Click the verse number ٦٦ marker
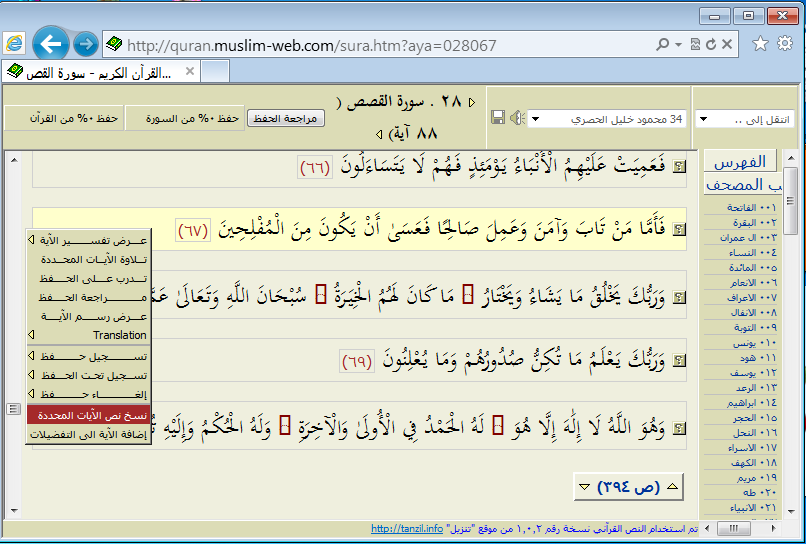The height and width of the screenshot is (544, 806). [x=315, y=168]
